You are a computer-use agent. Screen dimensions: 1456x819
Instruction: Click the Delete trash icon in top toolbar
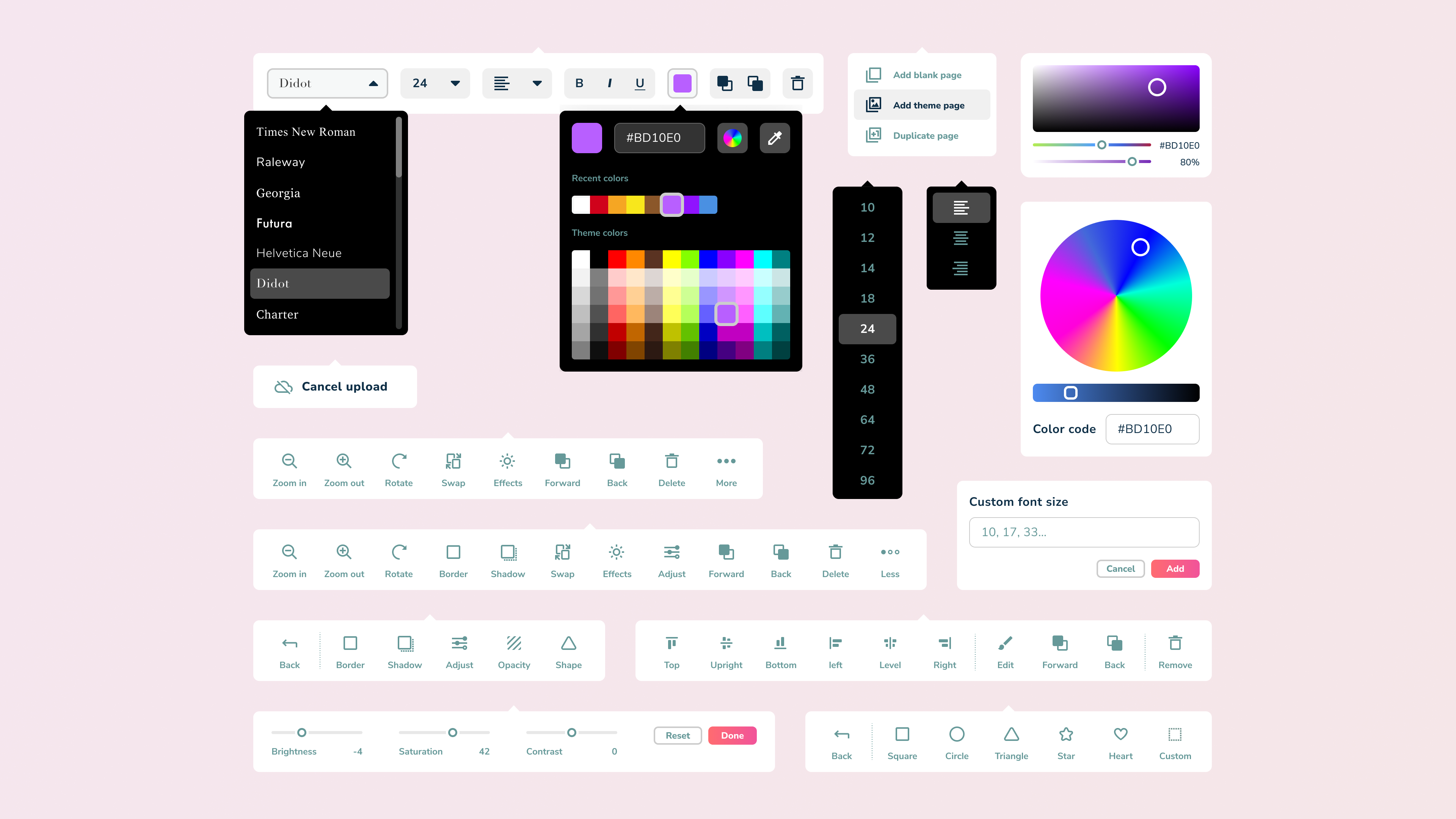pyautogui.click(x=797, y=83)
